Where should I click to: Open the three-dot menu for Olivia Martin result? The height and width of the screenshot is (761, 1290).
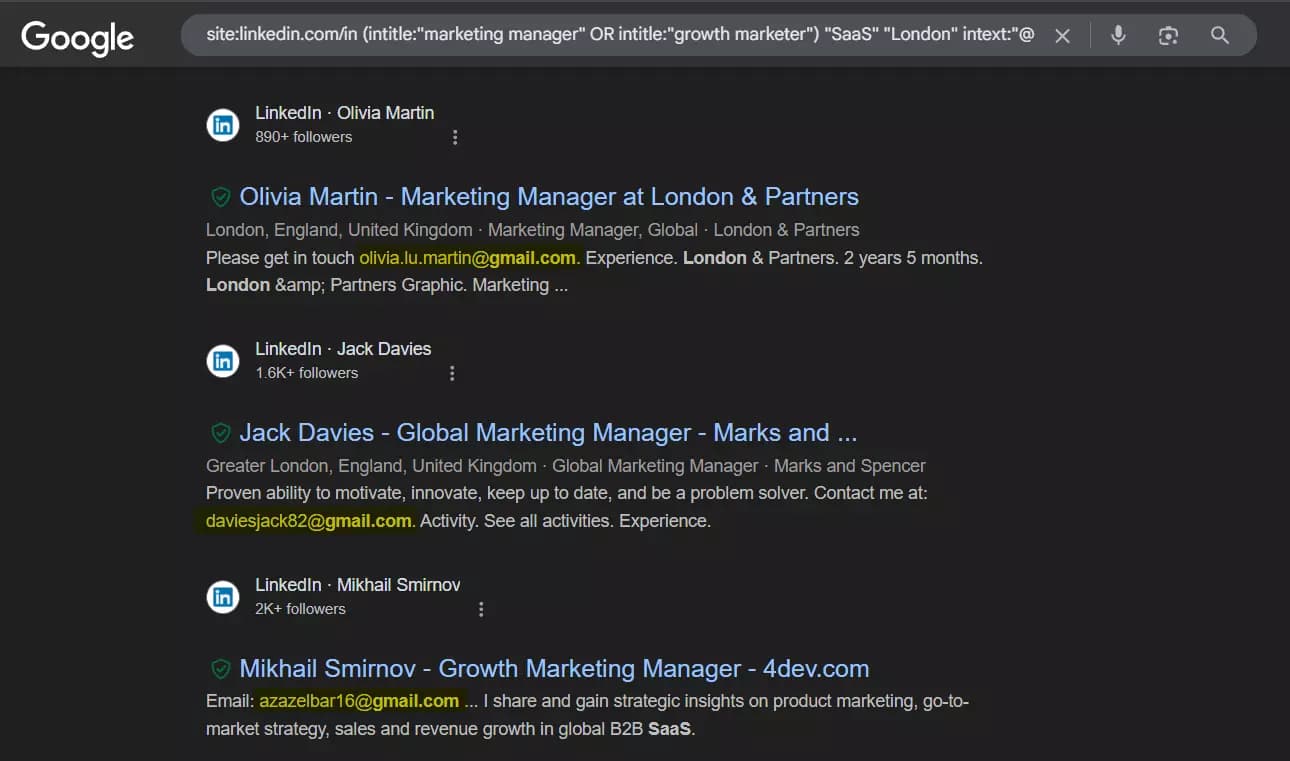coord(455,137)
